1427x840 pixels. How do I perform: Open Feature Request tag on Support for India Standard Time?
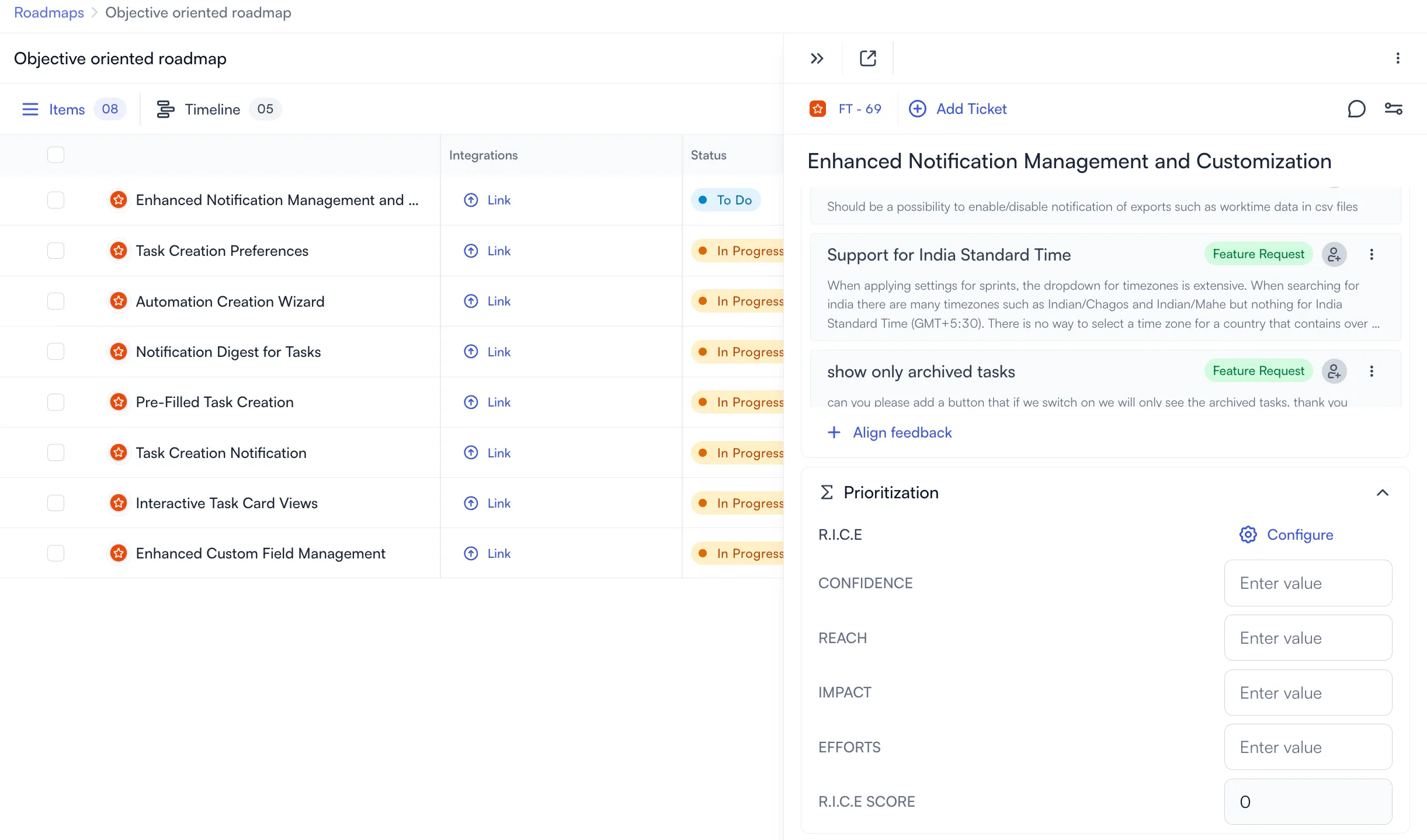click(x=1258, y=254)
